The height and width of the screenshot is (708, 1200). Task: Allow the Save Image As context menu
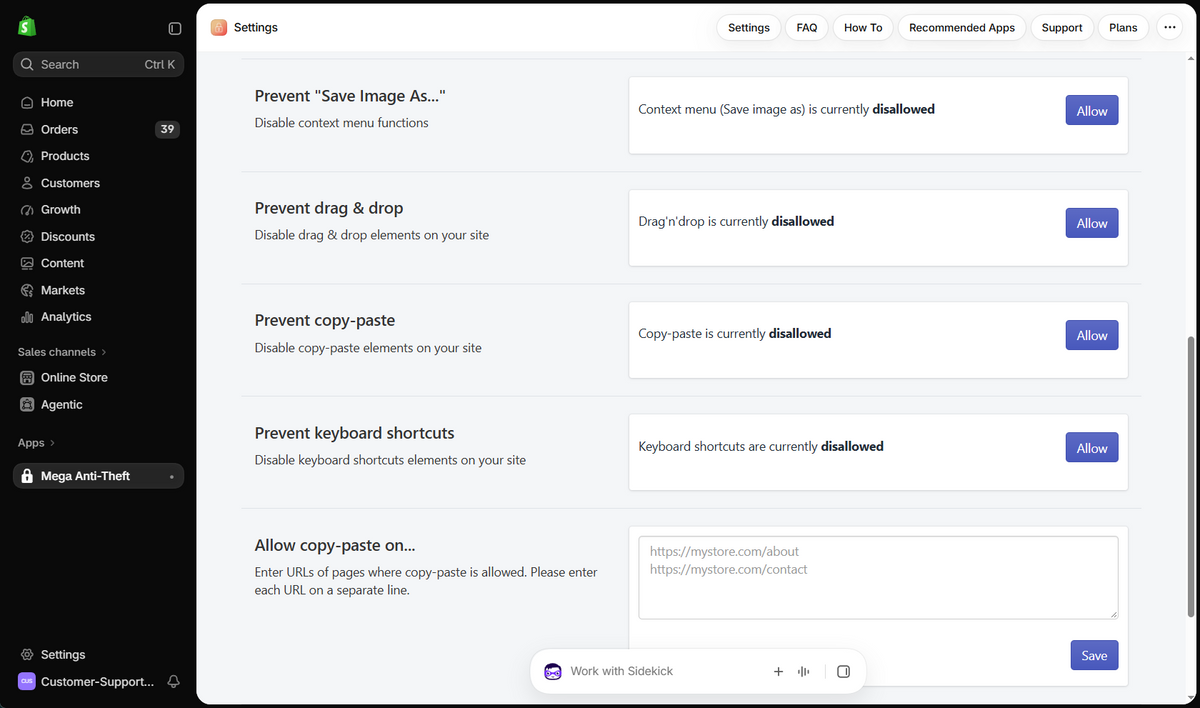[x=1092, y=111]
